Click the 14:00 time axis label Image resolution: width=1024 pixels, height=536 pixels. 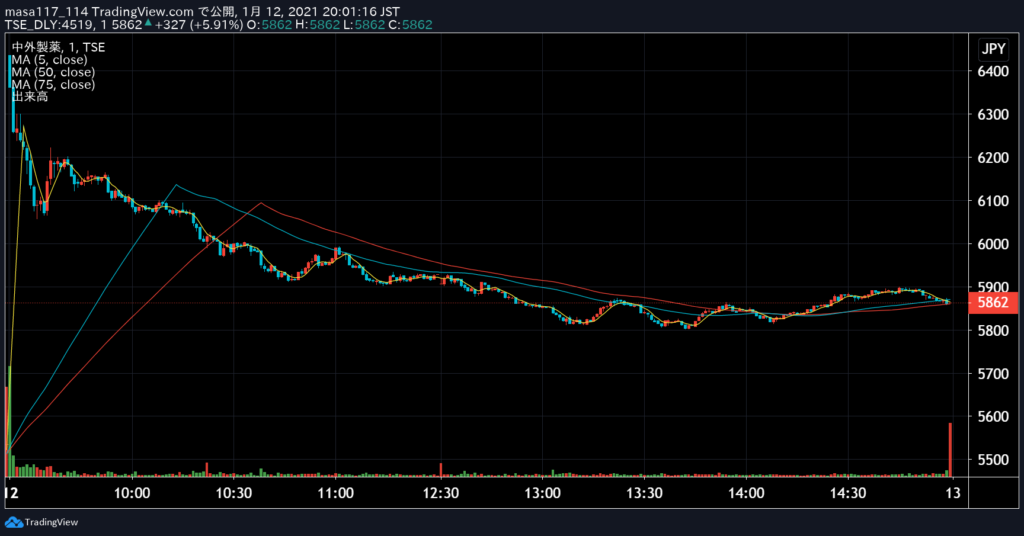(x=746, y=493)
